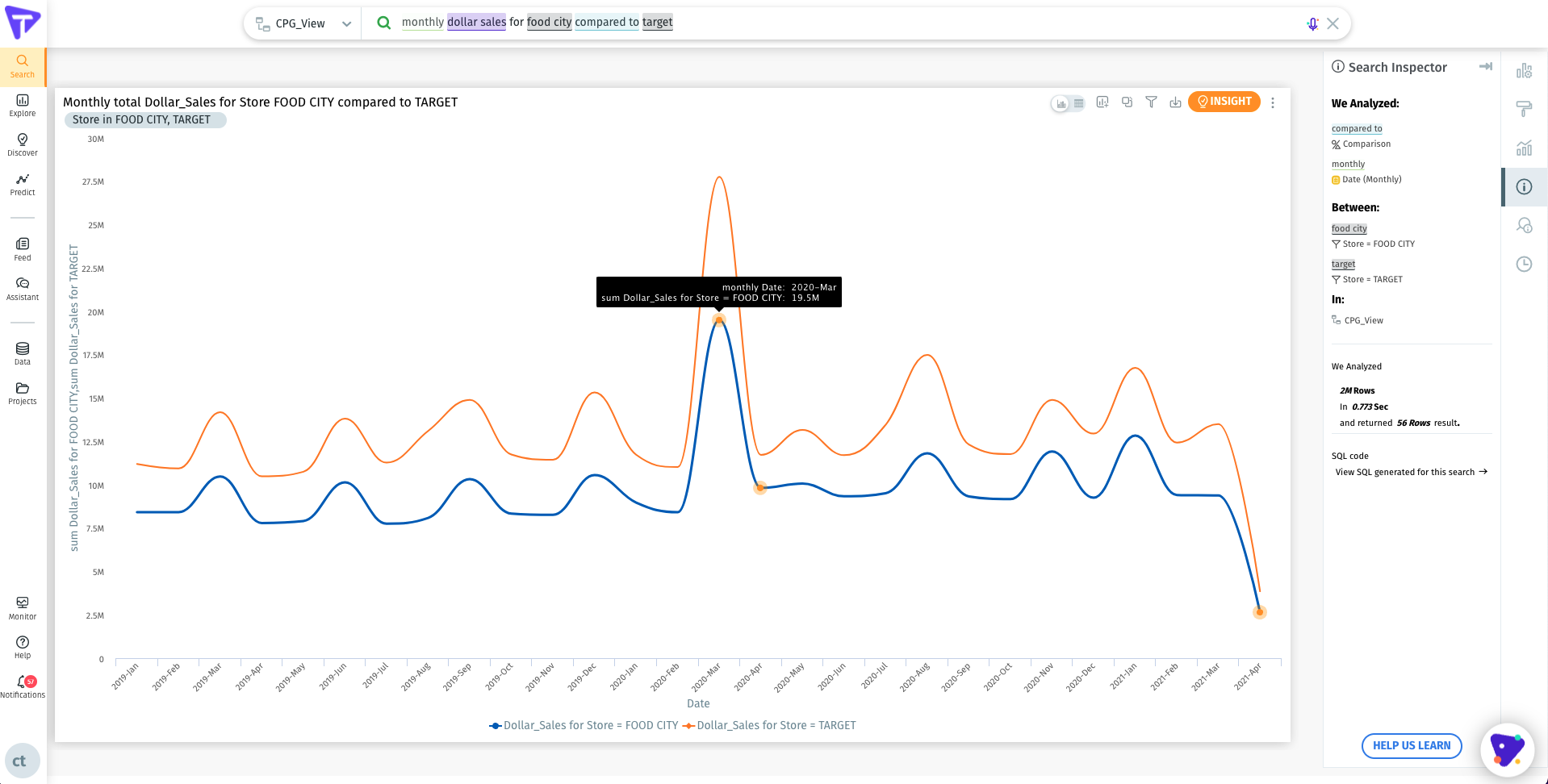
Task: Open chart configuration settings panel icon
Action: click(1524, 71)
